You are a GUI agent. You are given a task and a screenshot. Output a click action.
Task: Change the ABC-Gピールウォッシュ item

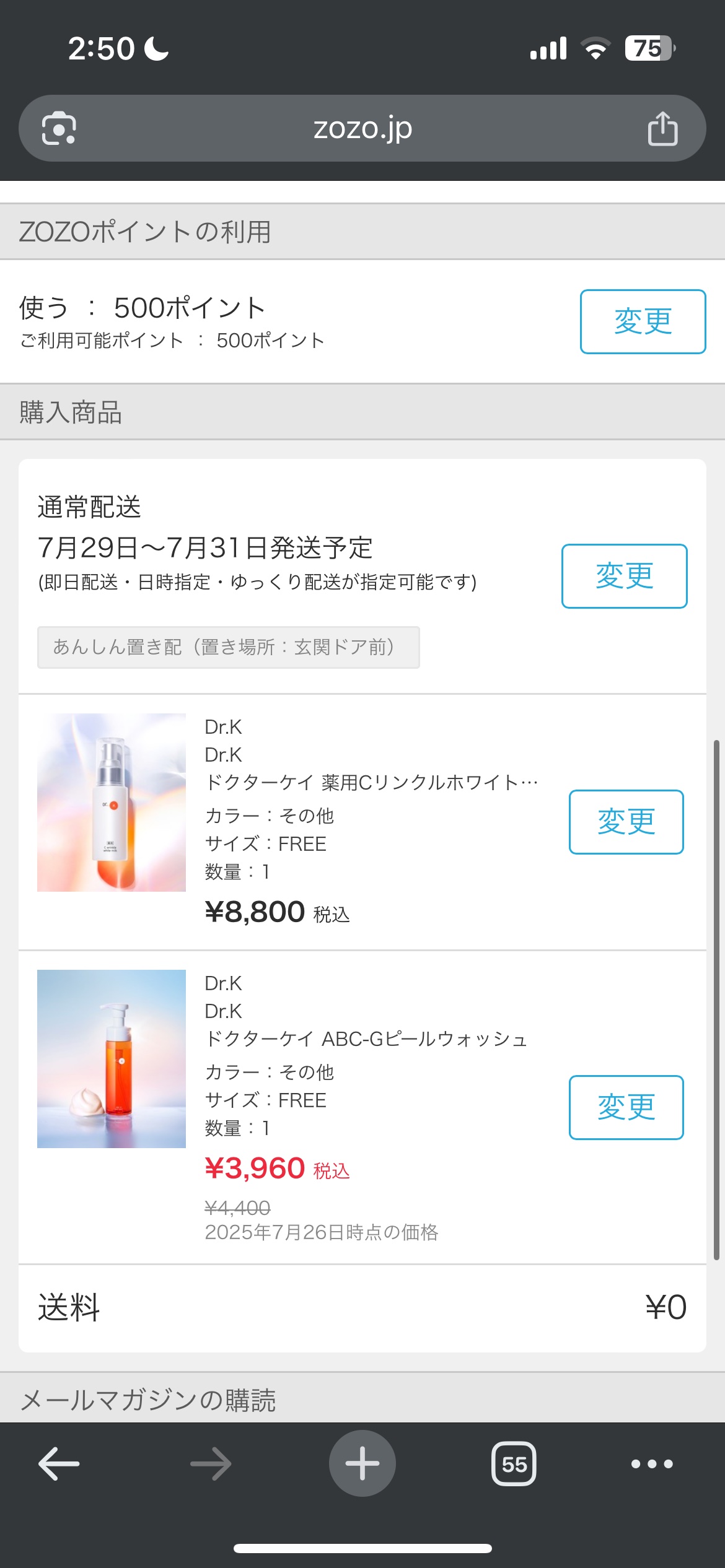tap(626, 1107)
